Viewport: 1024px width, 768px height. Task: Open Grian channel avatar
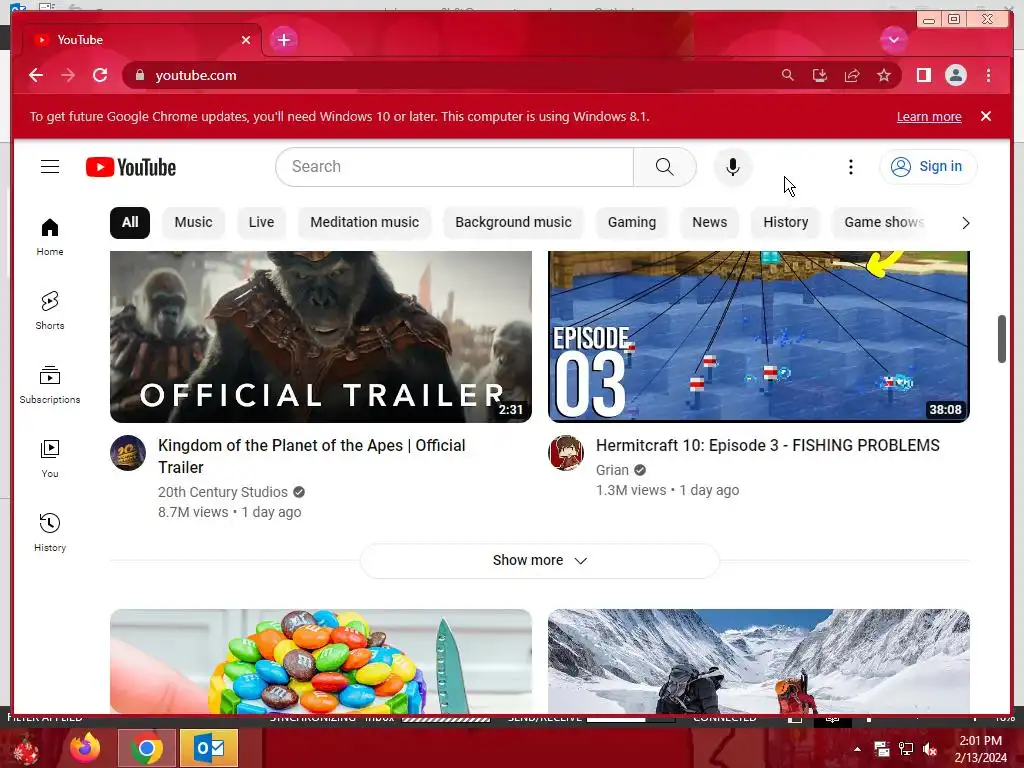pyautogui.click(x=566, y=453)
